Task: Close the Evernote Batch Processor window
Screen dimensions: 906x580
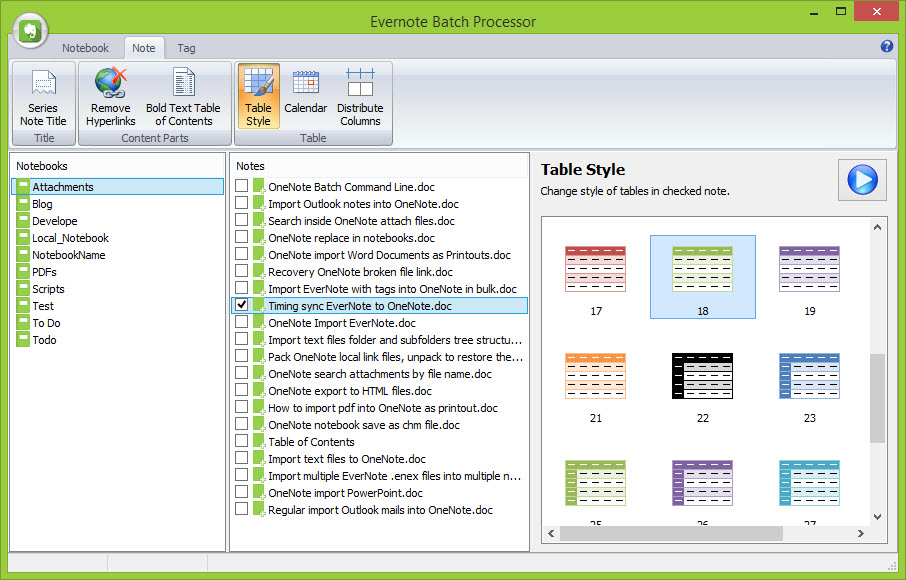Action: (x=877, y=12)
